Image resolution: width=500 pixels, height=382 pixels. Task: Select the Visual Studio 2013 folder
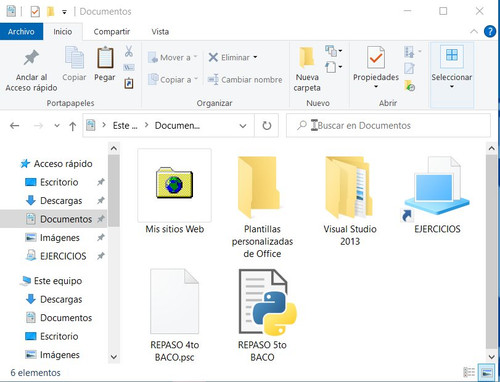(x=350, y=201)
